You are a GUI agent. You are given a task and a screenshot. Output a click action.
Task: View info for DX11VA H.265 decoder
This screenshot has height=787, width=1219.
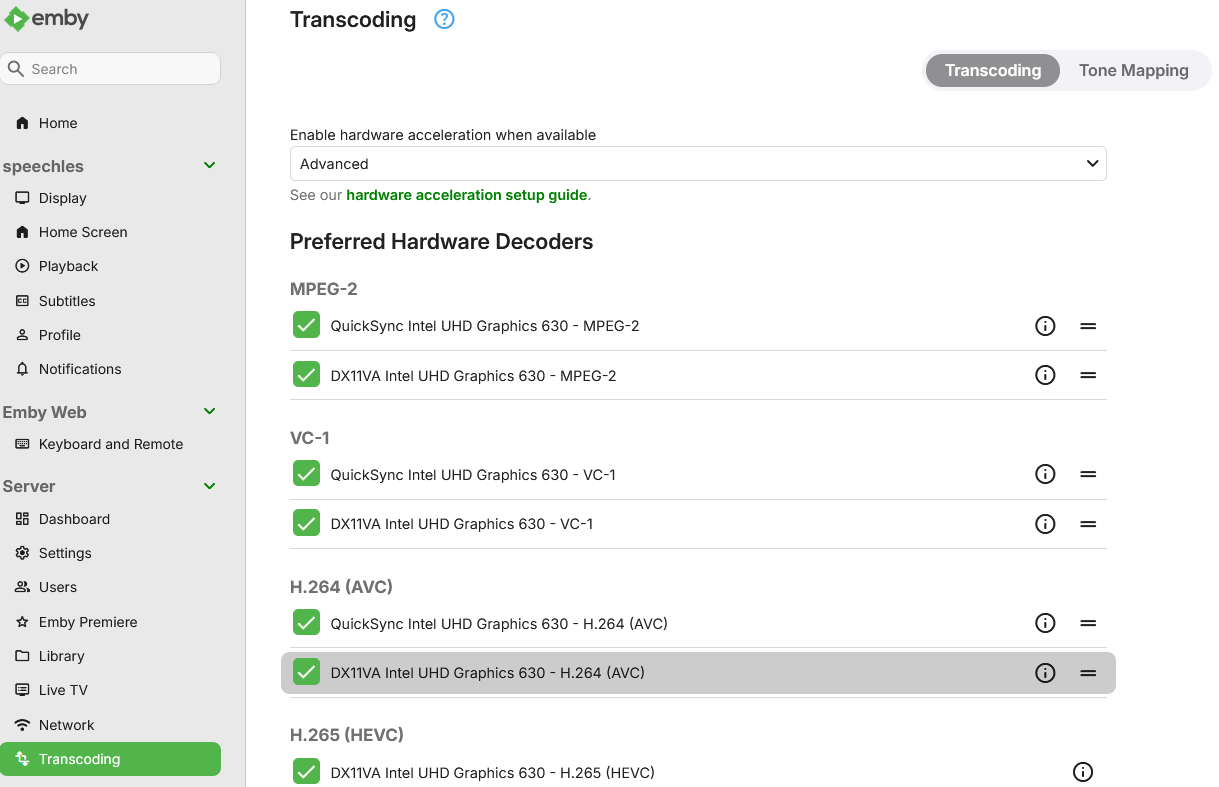point(1082,772)
